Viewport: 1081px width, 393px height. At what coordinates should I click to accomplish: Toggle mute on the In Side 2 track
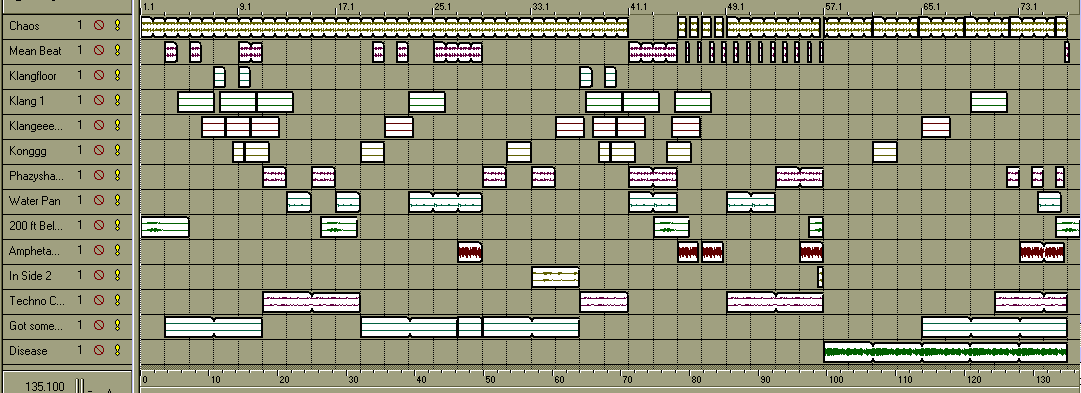pos(99,276)
